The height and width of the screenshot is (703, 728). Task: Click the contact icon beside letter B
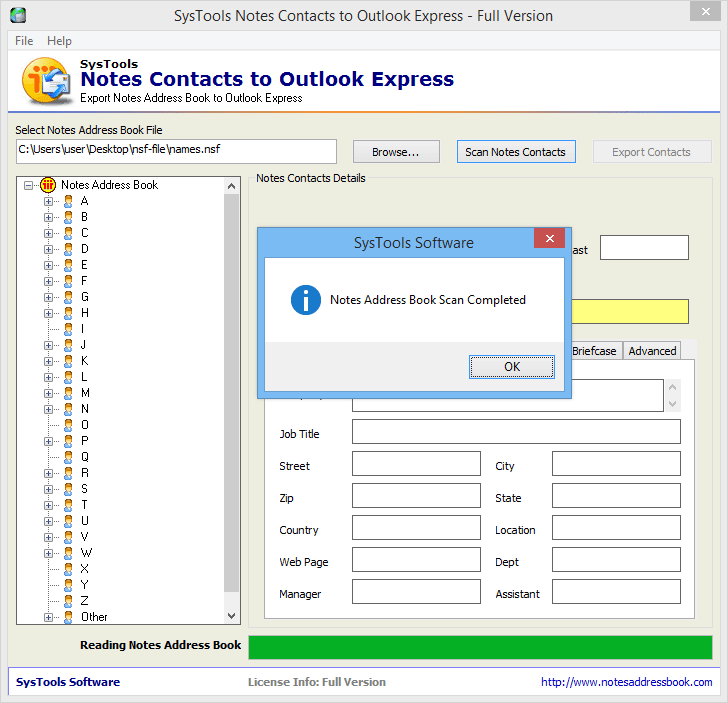[68, 217]
